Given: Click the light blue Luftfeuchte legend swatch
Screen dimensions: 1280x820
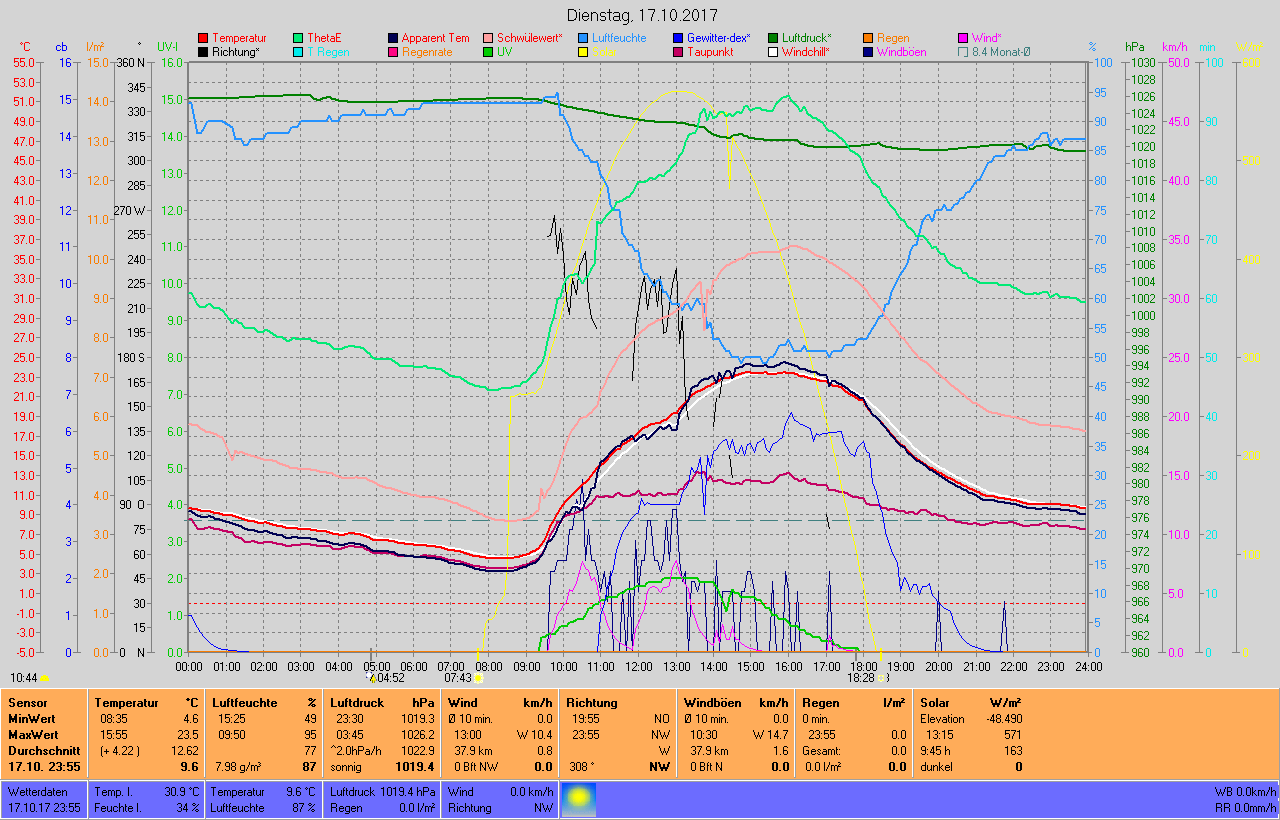Looking at the screenshot, I should click(x=584, y=38).
